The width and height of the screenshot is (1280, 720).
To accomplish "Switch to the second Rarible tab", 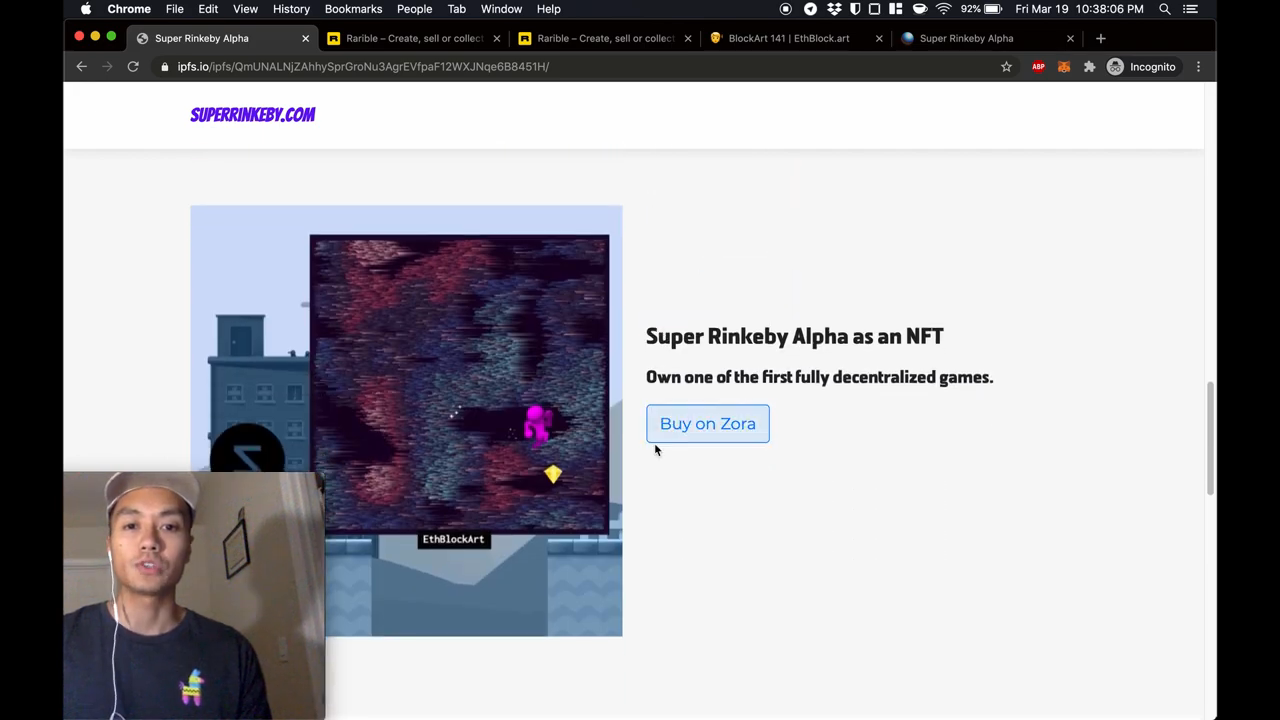I will [x=603, y=38].
